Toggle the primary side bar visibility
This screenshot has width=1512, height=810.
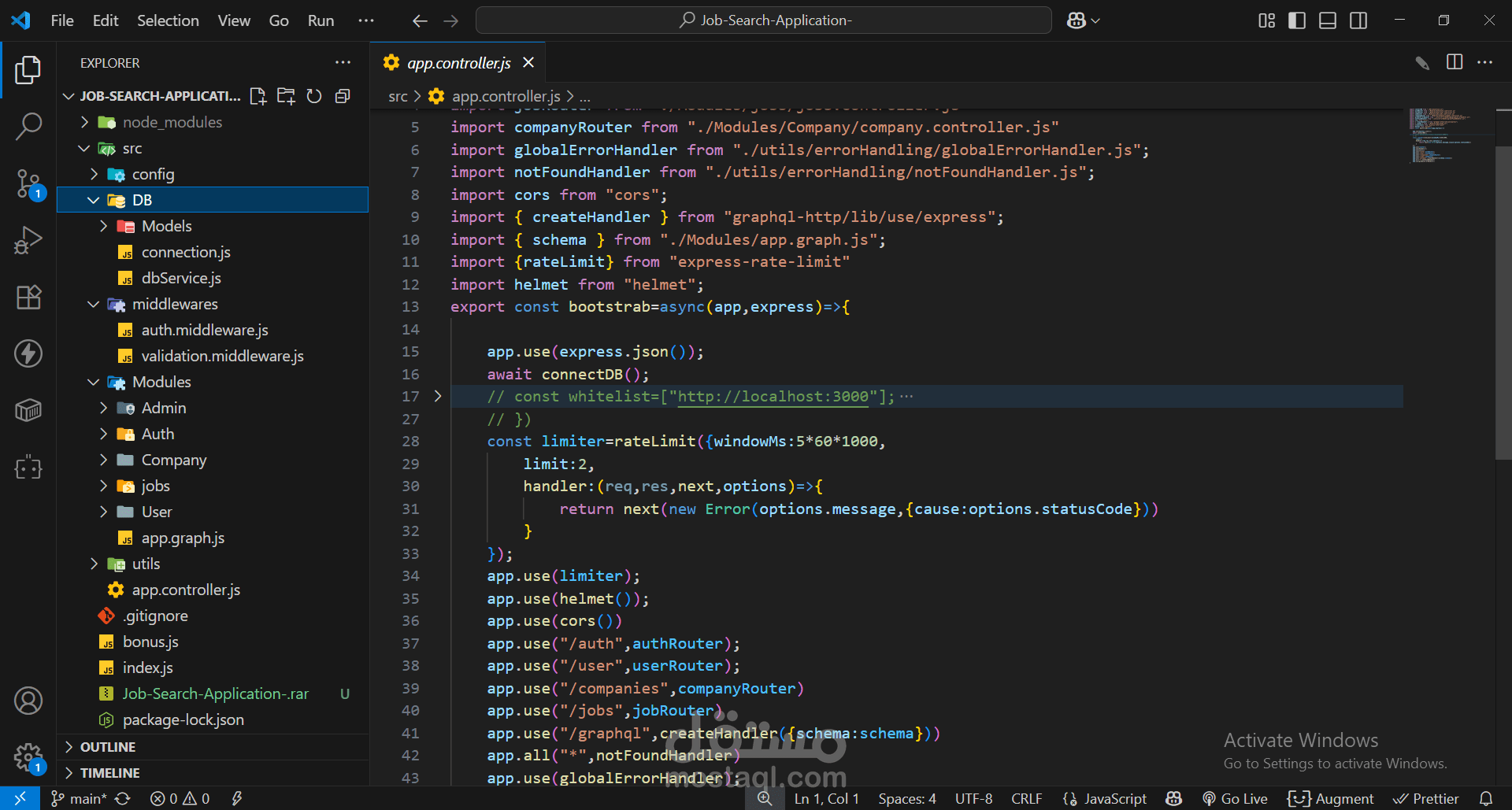1297,20
